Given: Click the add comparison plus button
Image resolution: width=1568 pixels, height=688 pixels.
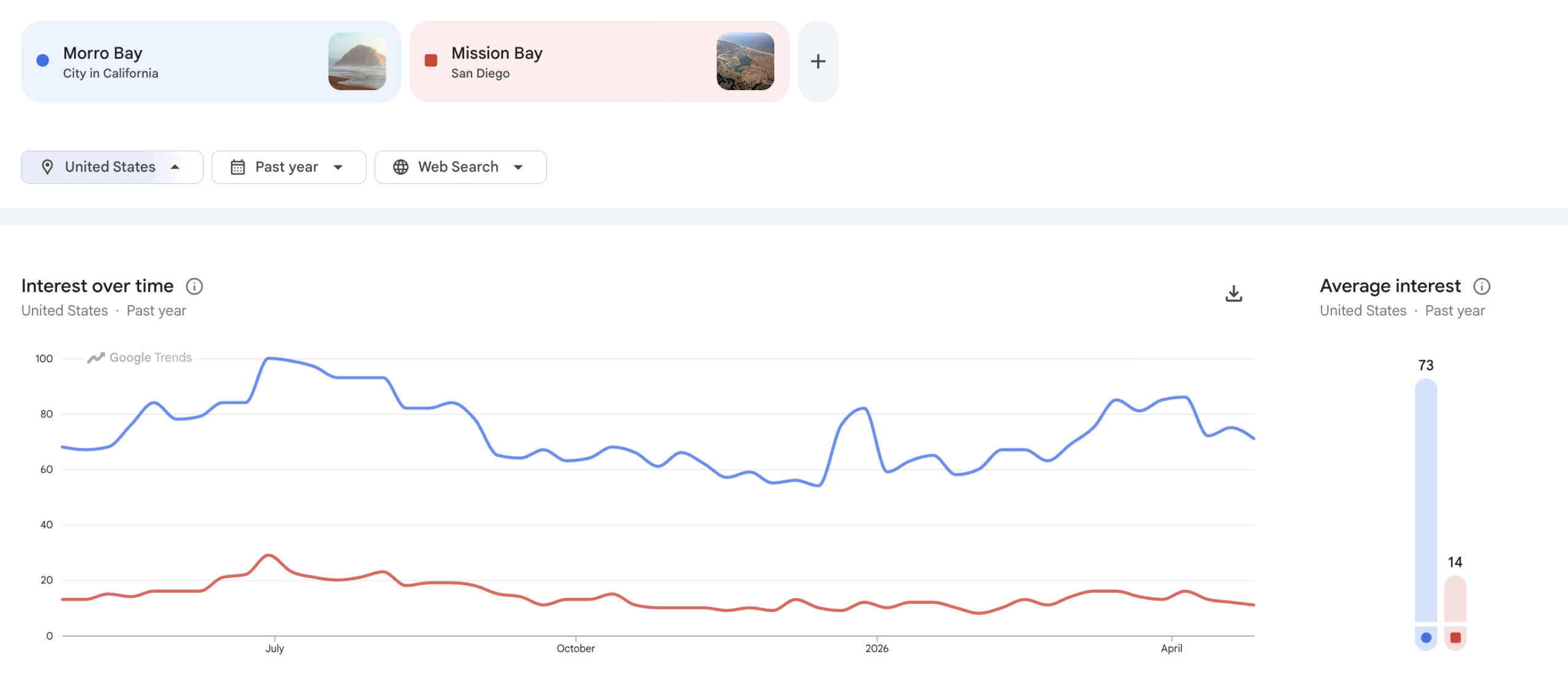Looking at the screenshot, I should click(x=818, y=61).
